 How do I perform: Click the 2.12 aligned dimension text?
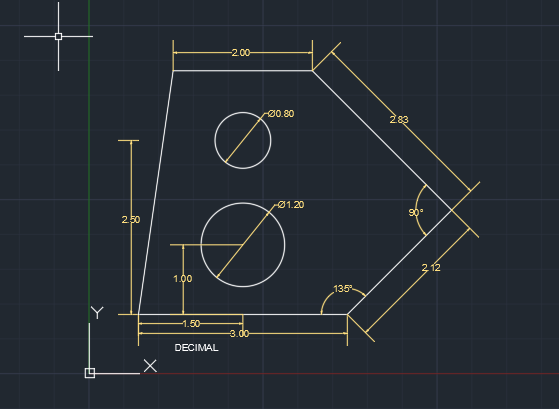tap(431, 267)
